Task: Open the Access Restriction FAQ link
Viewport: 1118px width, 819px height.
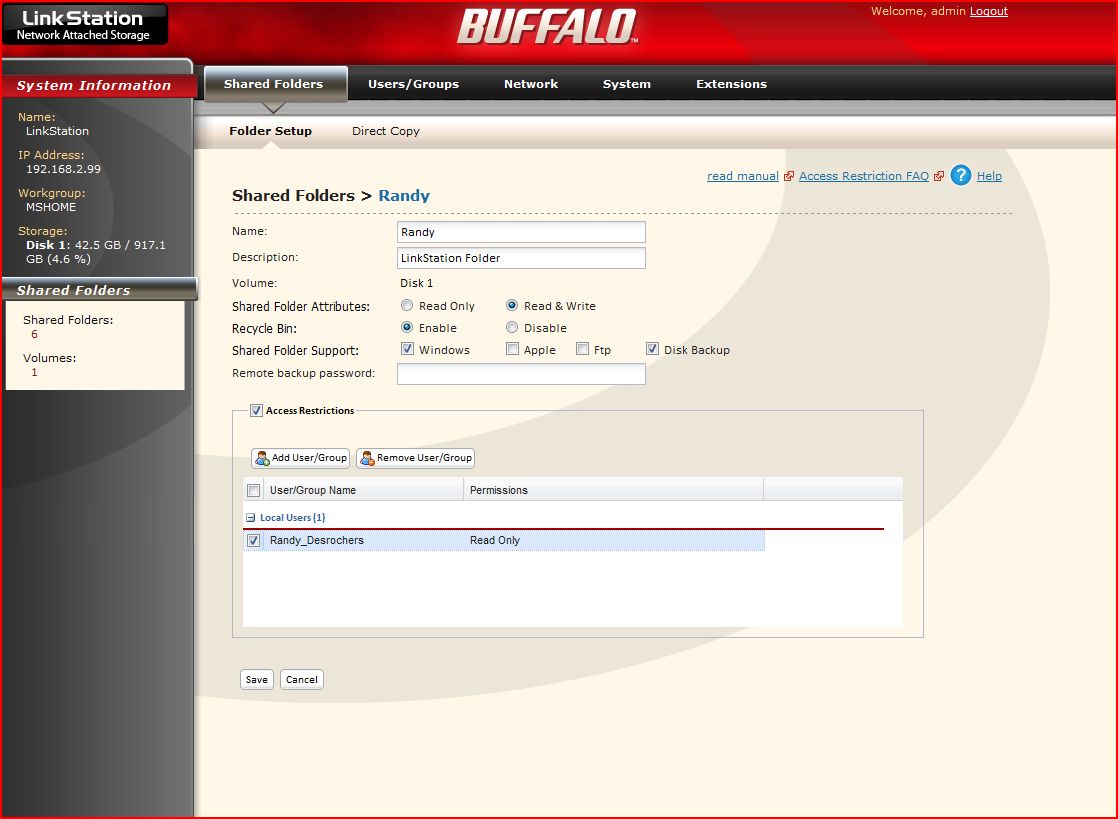Action: [863, 176]
